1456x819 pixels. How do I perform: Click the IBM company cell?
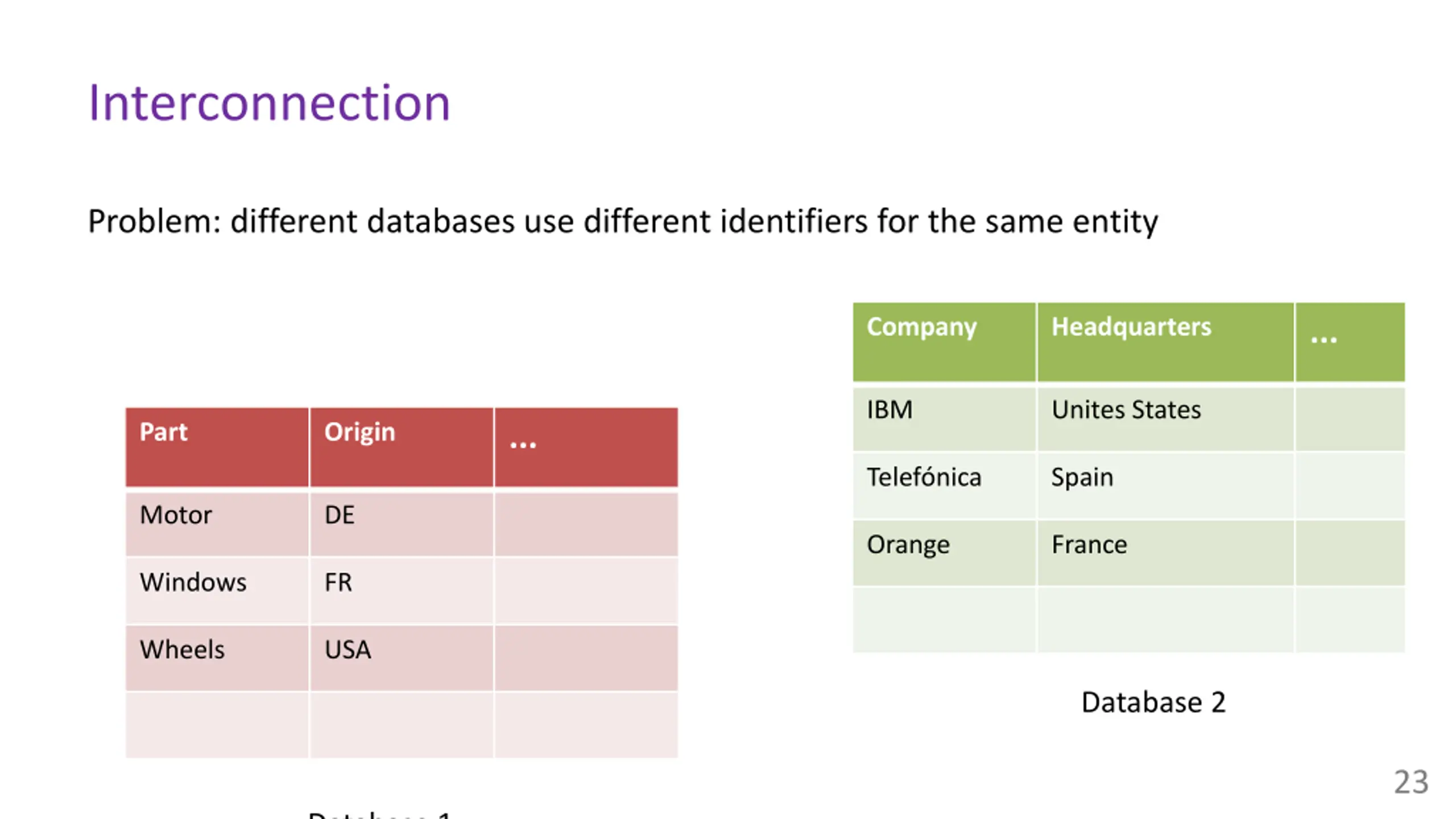pos(944,419)
